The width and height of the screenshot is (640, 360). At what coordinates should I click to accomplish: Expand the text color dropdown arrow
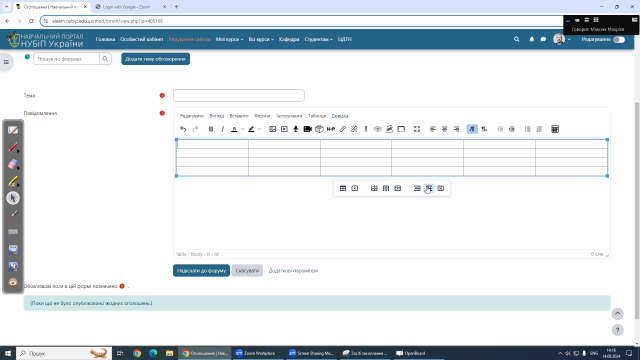242,129
